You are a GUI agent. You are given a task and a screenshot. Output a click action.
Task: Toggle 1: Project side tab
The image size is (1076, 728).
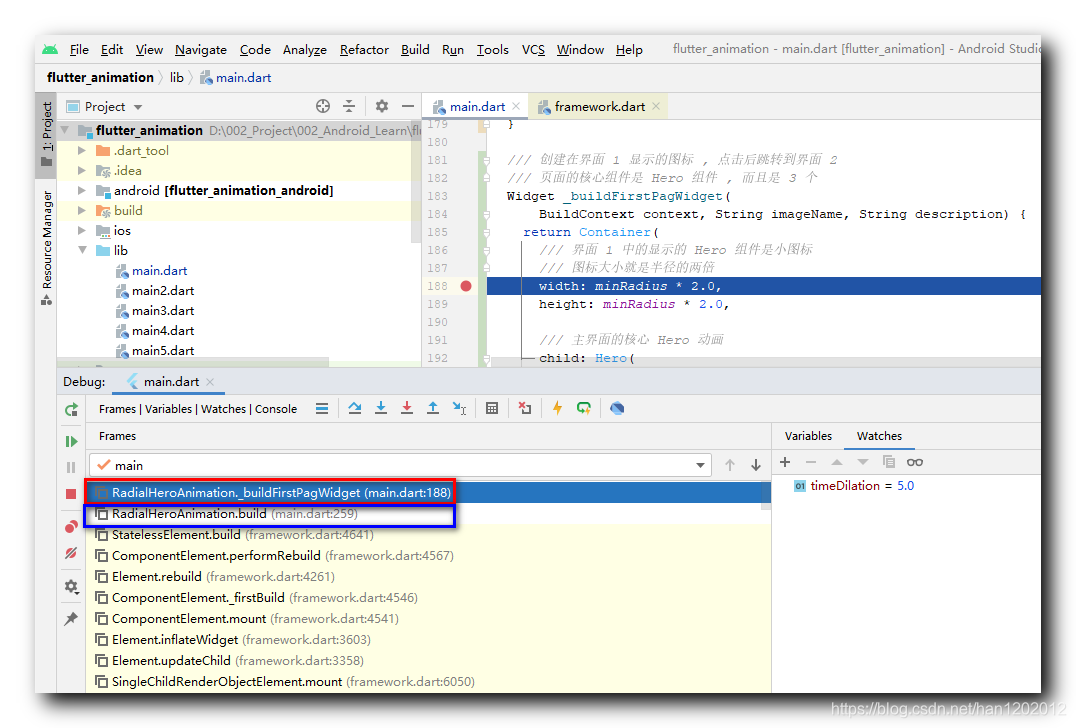(x=46, y=134)
